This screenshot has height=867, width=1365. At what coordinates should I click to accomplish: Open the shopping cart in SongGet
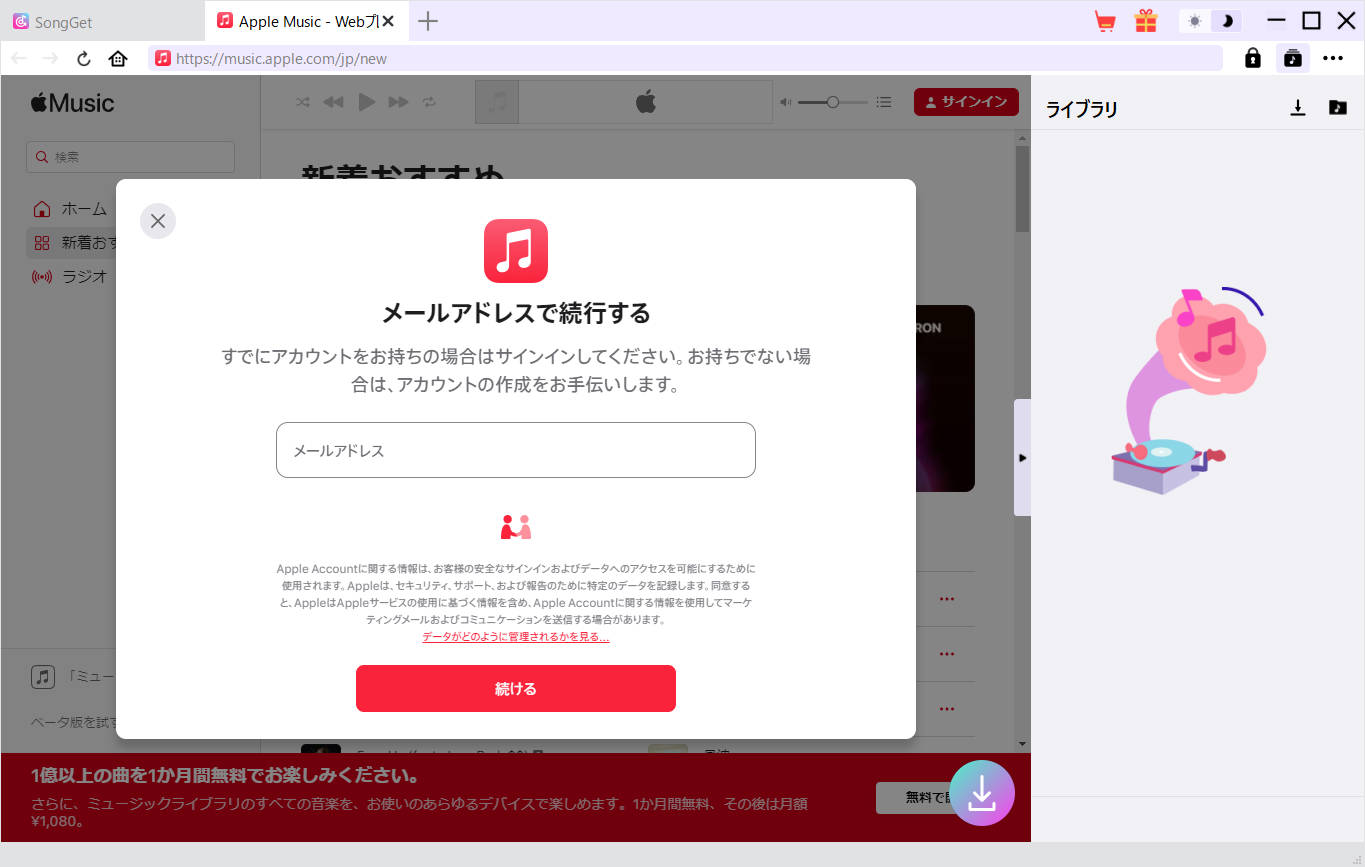1104,20
